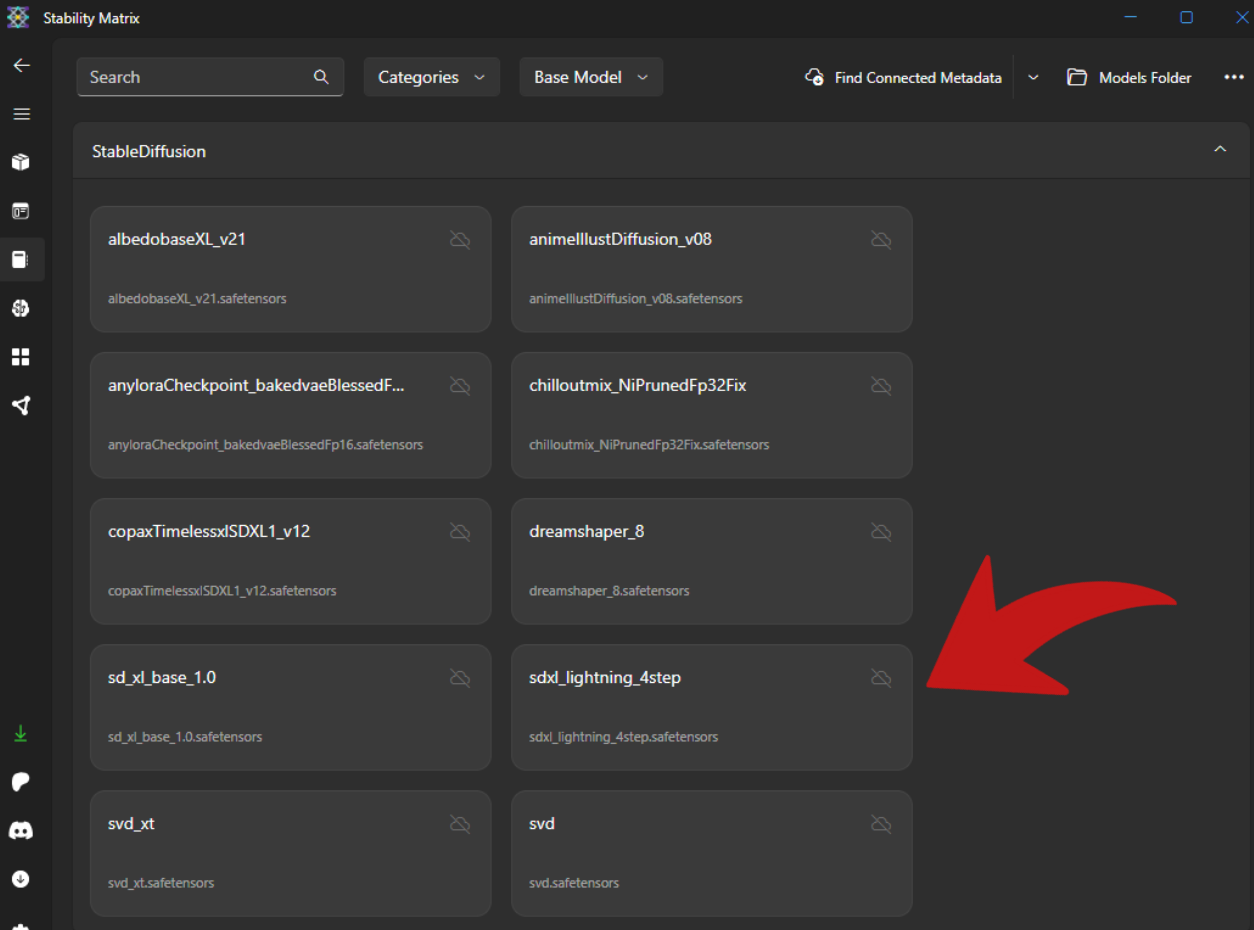Click svd_xt.safetensors file name
Screen dimensions: 1254x930
click(x=161, y=882)
